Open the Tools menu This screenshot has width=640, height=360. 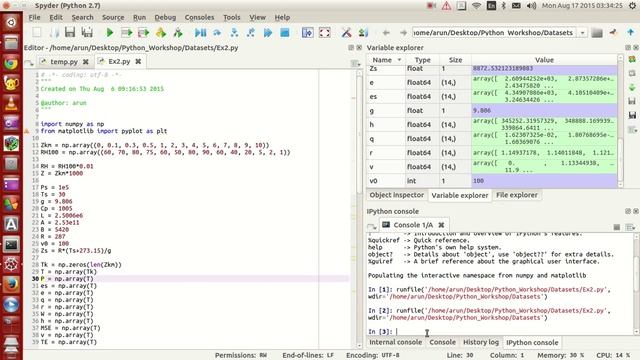[x=231, y=17]
